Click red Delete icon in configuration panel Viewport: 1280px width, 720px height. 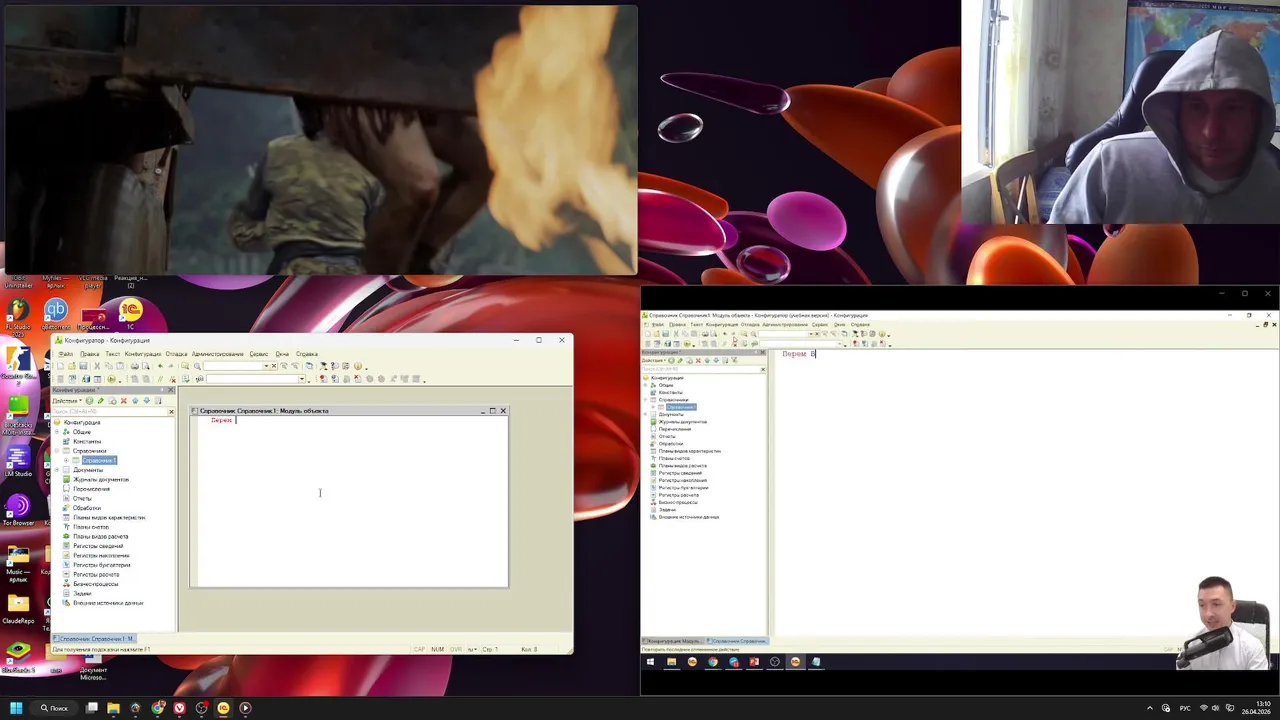(x=124, y=401)
